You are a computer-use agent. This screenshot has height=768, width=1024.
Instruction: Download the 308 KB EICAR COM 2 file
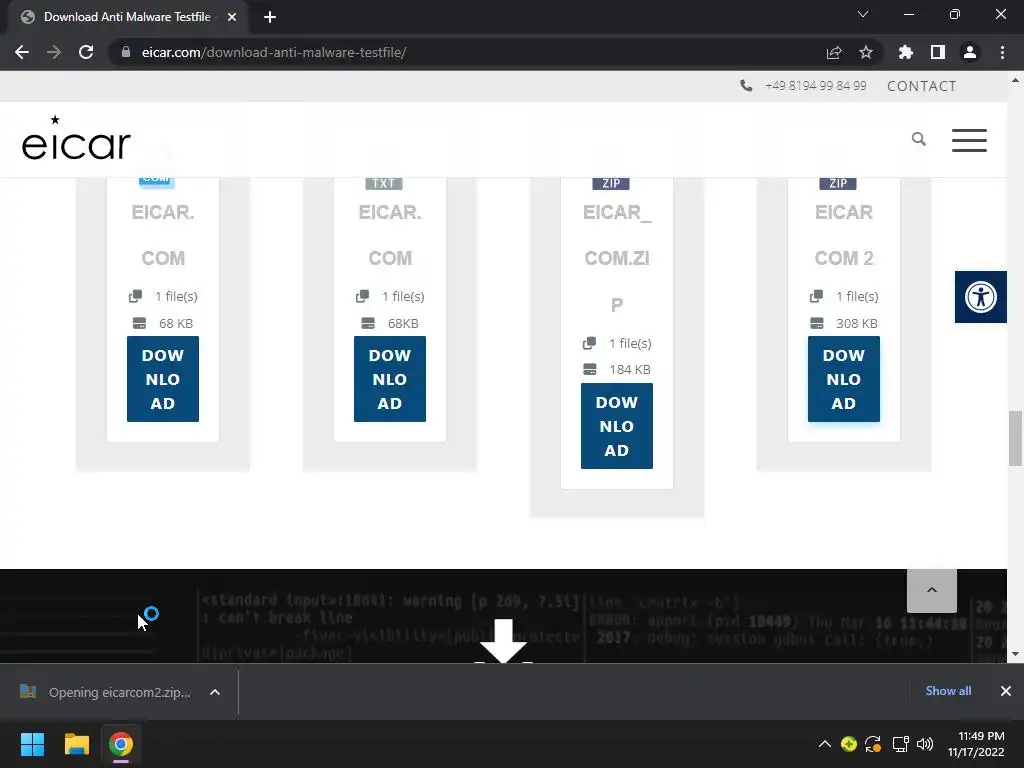point(844,379)
